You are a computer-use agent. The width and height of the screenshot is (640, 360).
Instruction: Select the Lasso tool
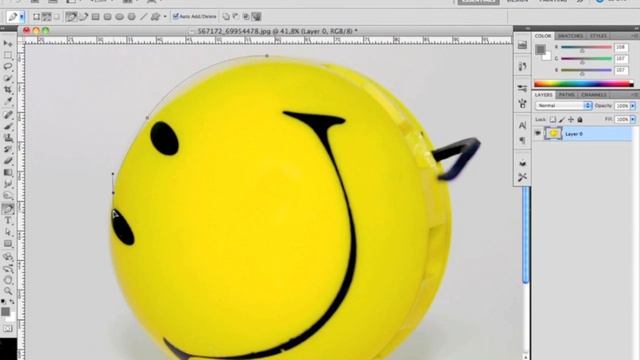8,66
